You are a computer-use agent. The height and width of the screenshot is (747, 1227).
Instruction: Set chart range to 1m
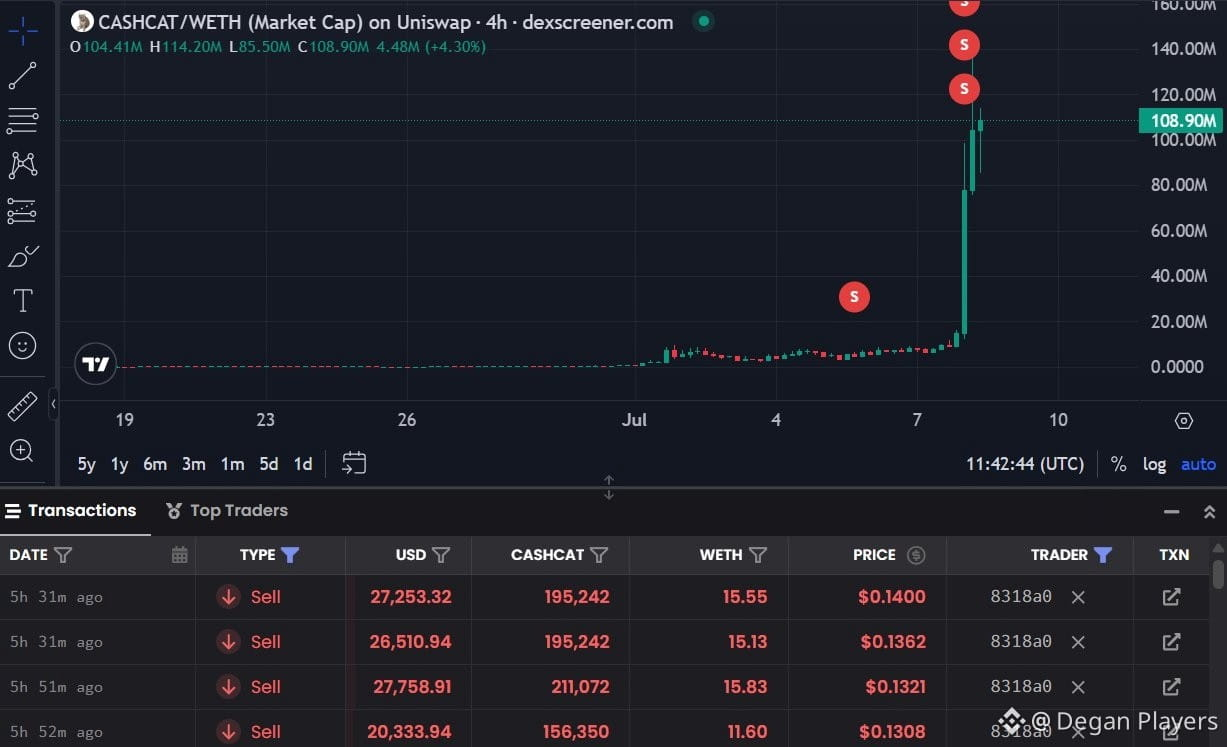coord(232,464)
